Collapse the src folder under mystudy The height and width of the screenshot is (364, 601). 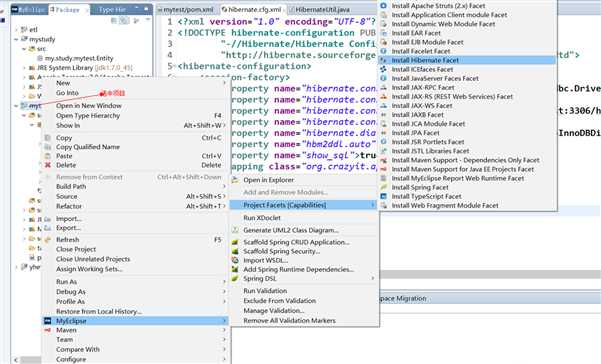click(24, 49)
